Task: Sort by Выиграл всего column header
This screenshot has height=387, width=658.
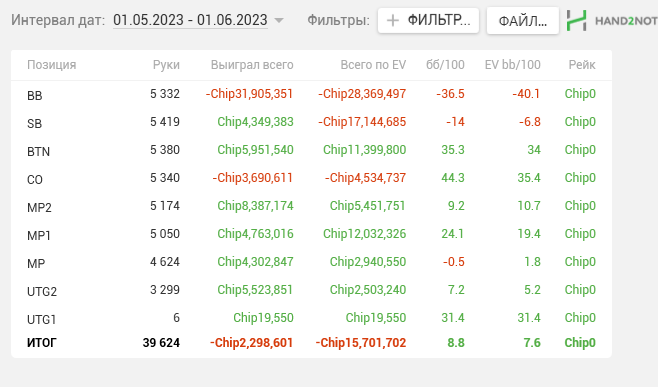Action: [252, 65]
